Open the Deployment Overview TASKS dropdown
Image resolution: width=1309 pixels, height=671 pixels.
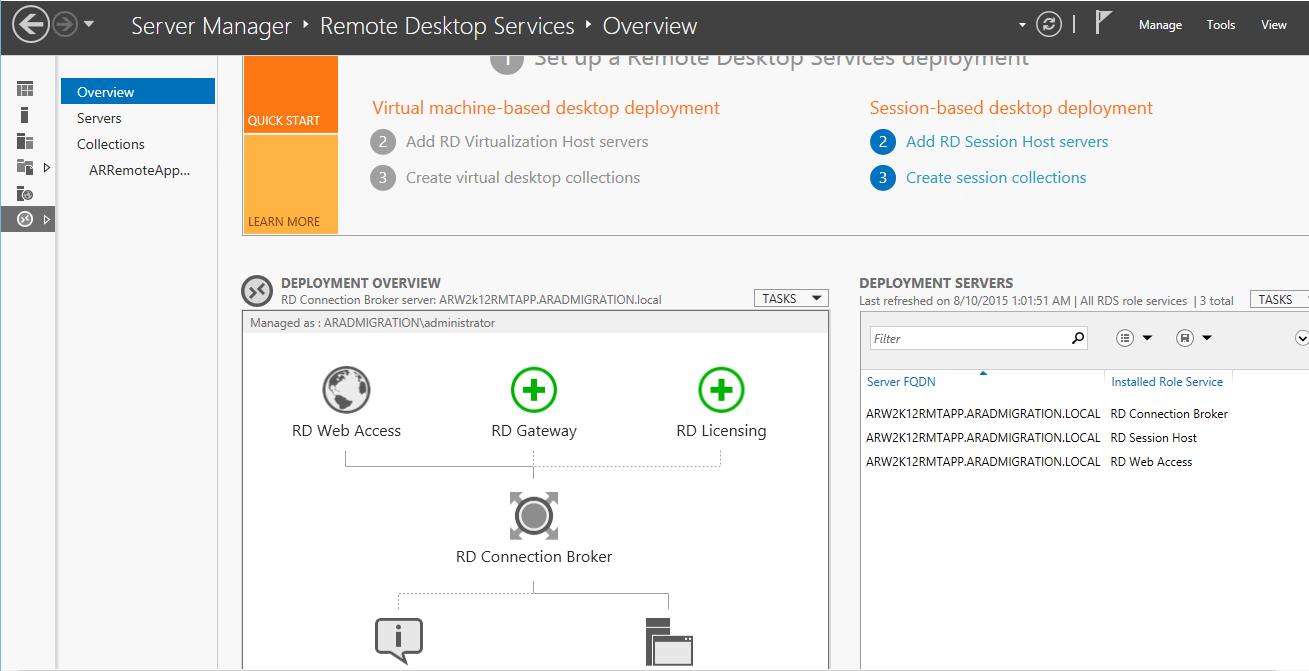[790, 297]
